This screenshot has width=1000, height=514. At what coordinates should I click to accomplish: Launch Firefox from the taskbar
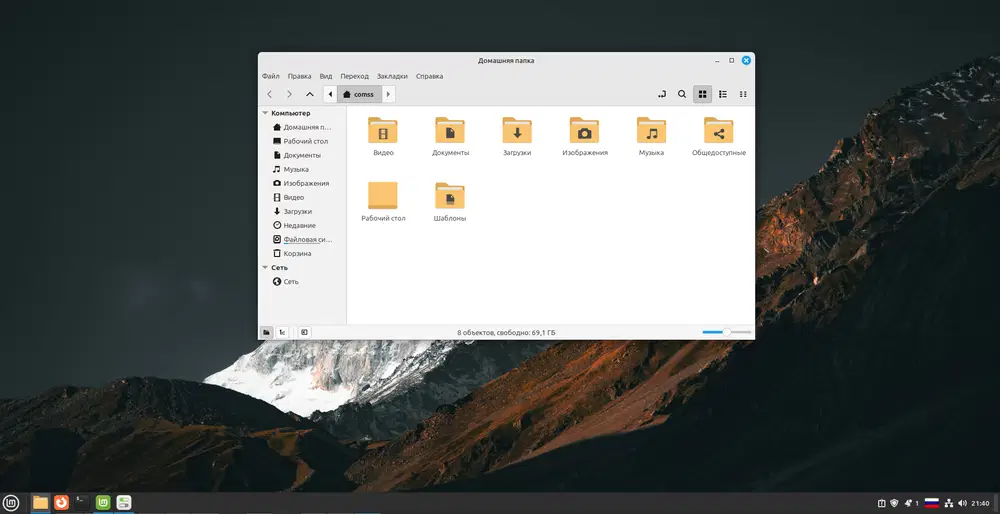point(61,503)
